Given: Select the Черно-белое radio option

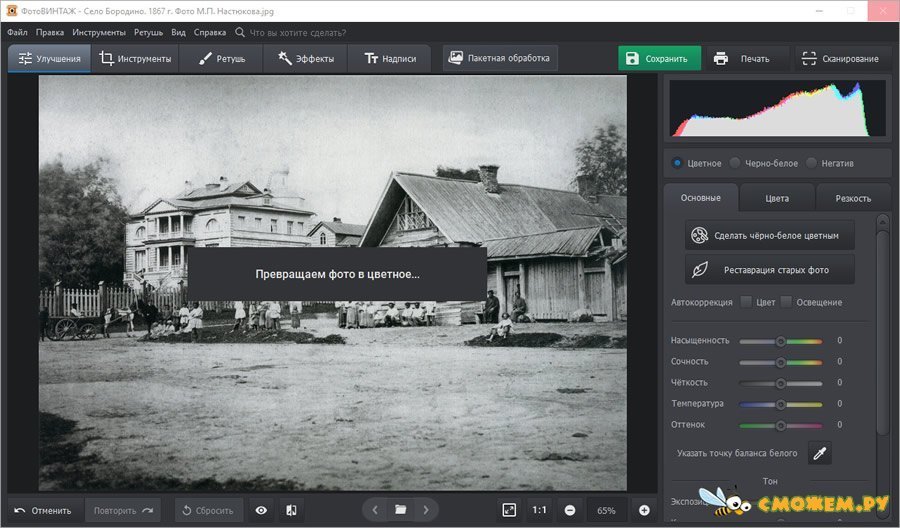Looking at the screenshot, I should [x=735, y=163].
